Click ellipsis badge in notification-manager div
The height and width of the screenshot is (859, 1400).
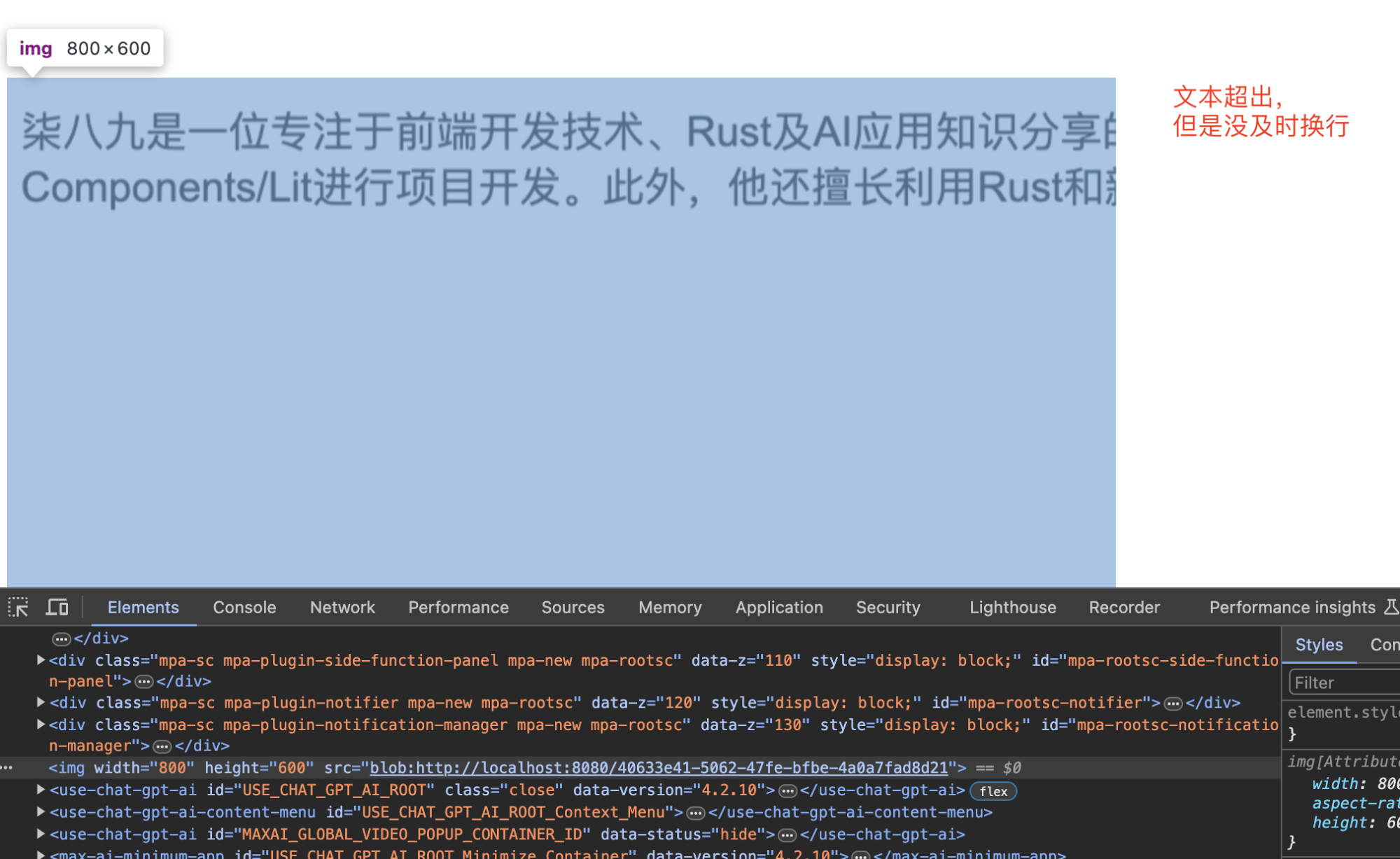click(162, 746)
